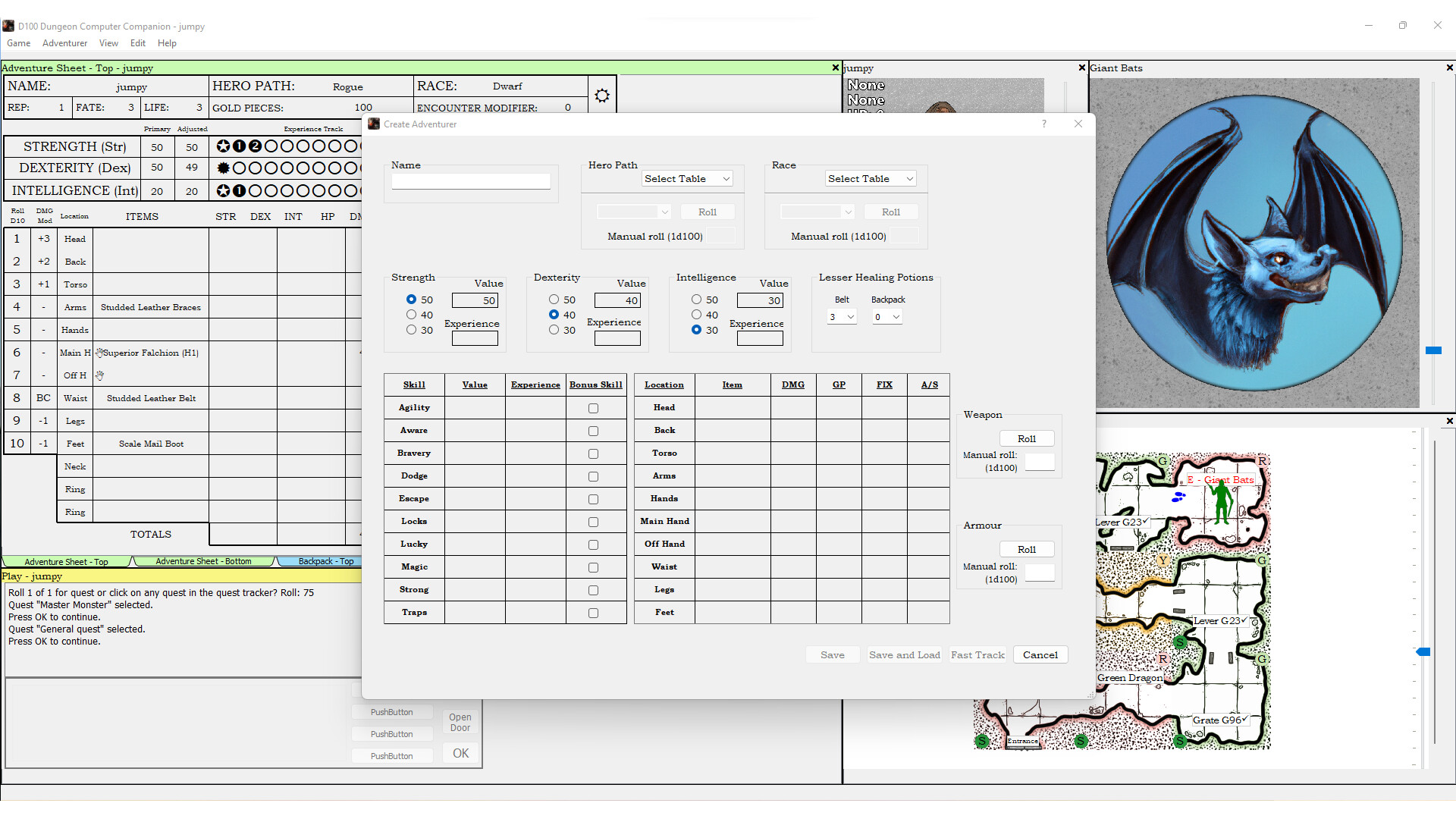Click inside the Name input field

[470, 180]
